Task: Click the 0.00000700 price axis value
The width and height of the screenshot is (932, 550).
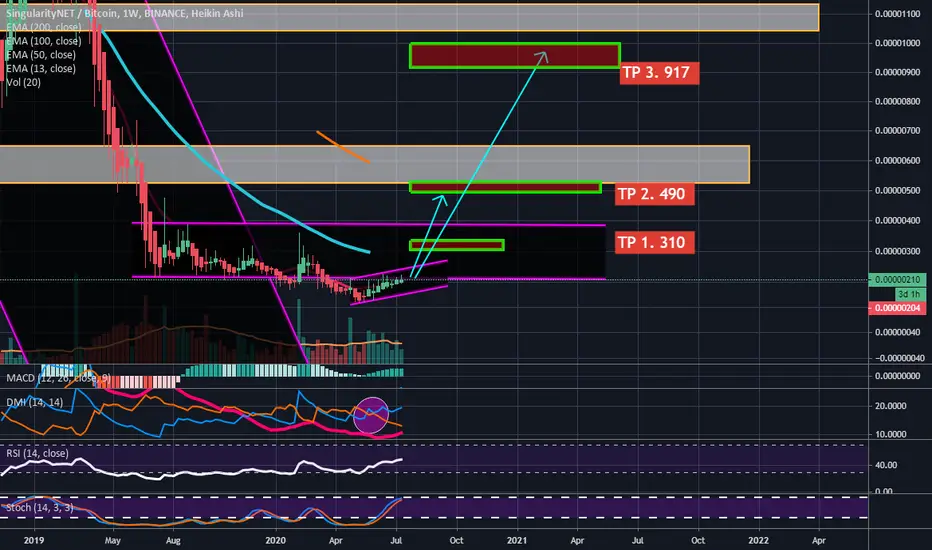Action: 898,131
